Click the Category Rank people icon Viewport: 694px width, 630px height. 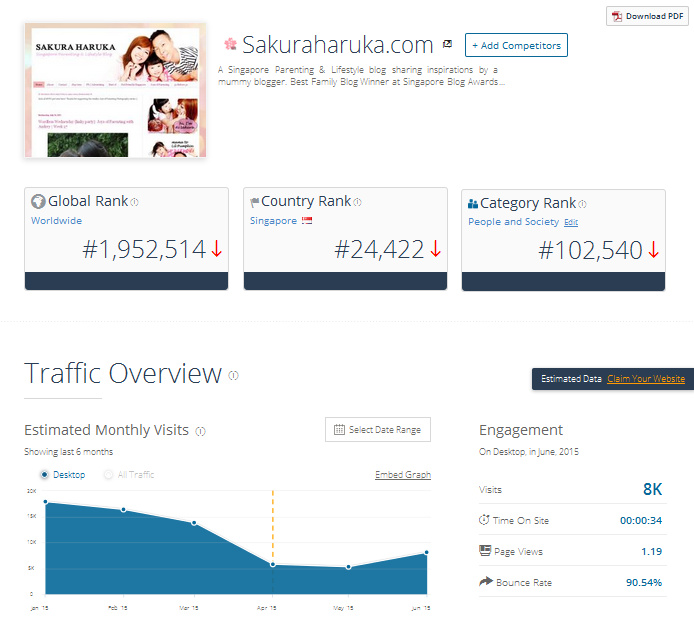[473, 204]
